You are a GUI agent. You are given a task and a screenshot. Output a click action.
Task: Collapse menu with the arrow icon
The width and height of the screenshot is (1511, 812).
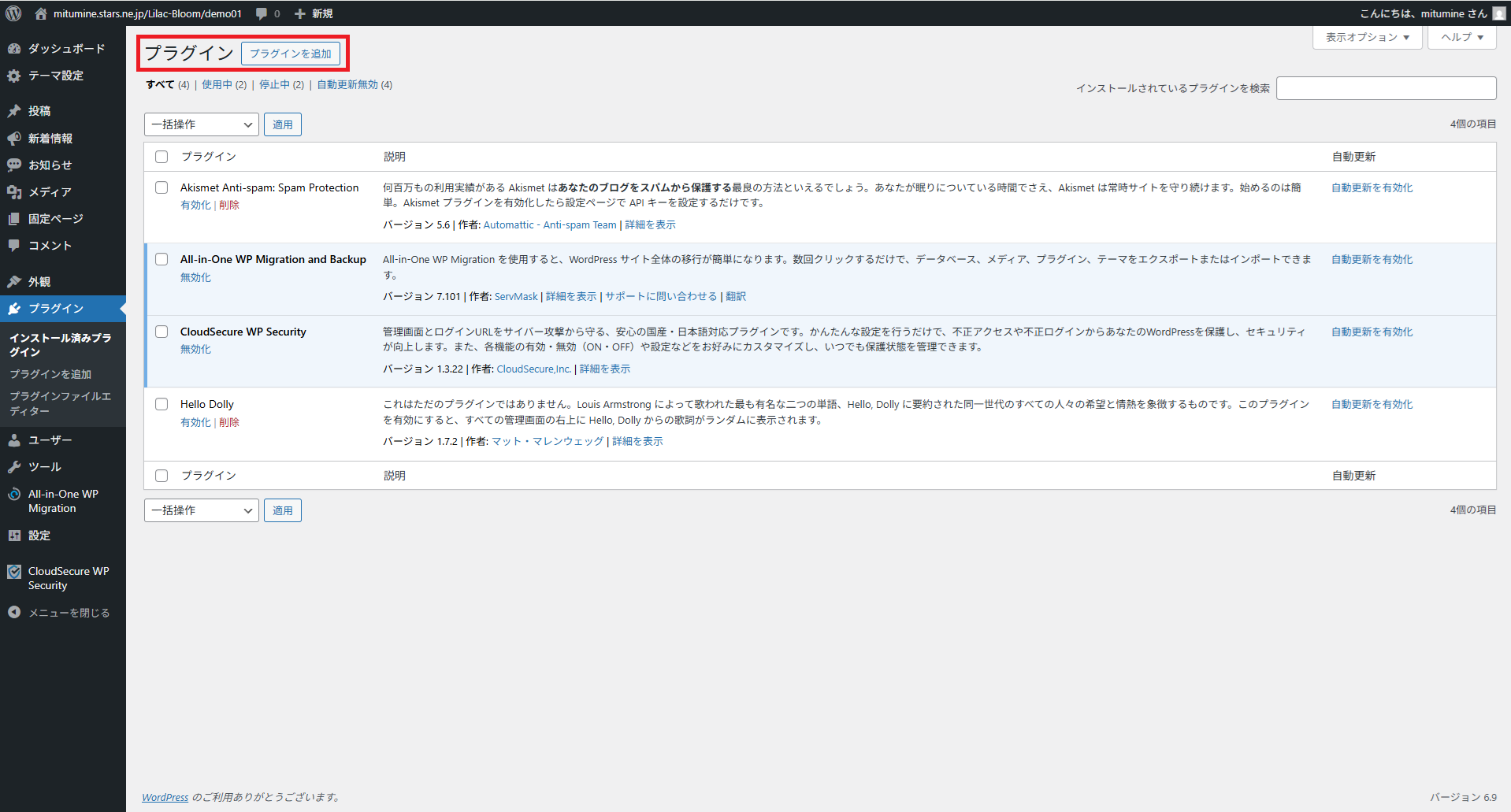pyautogui.click(x=14, y=612)
